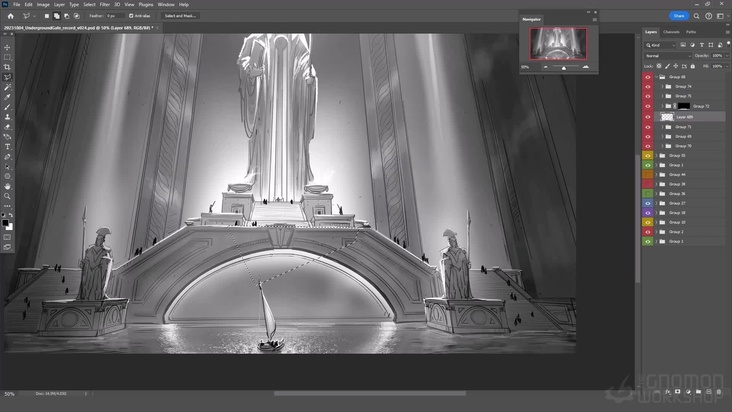The image size is (732, 412).
Task: Select the Rectangular Marquee tool
Action: [7, 57]
